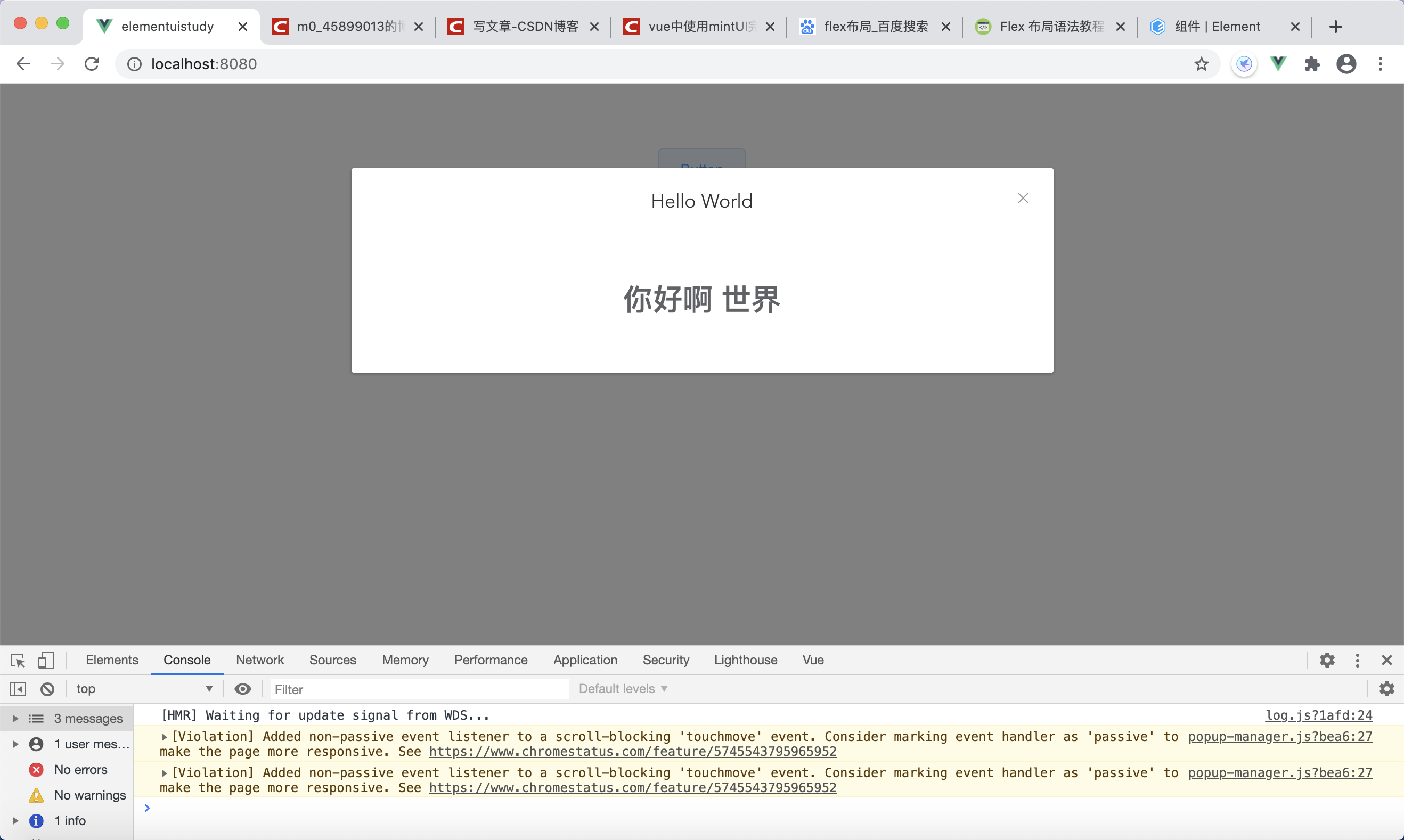Open the DevTools settings gear
The width and height of the screenshot is (1404, 840).
pos(1327,660)
